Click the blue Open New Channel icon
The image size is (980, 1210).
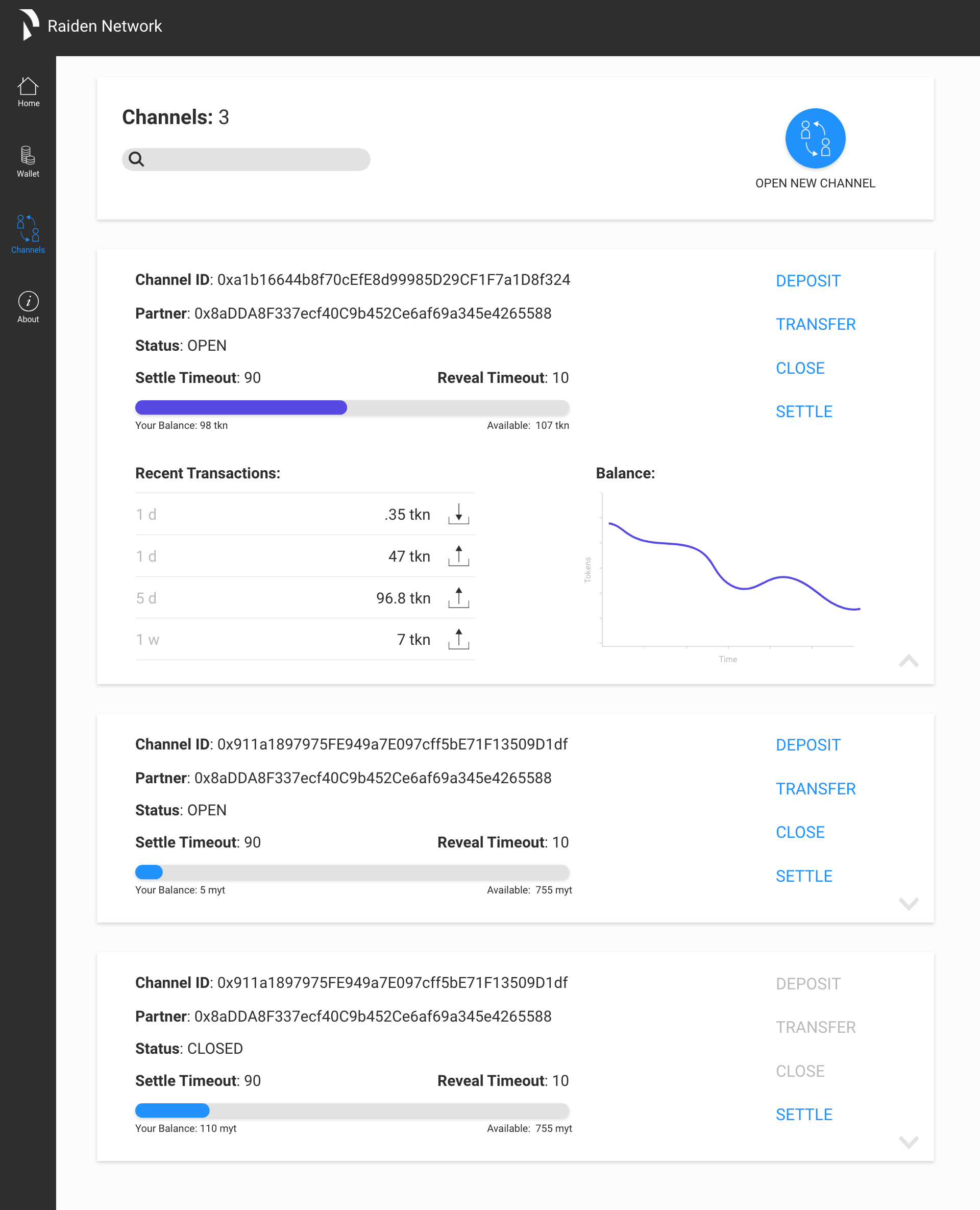815,138
